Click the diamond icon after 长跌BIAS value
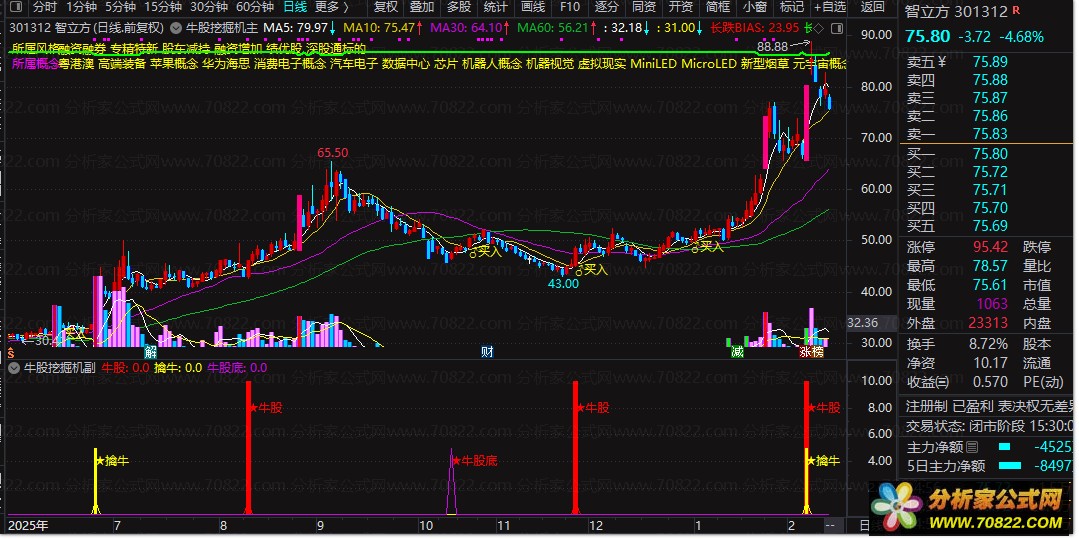 (x=817, y=28)
